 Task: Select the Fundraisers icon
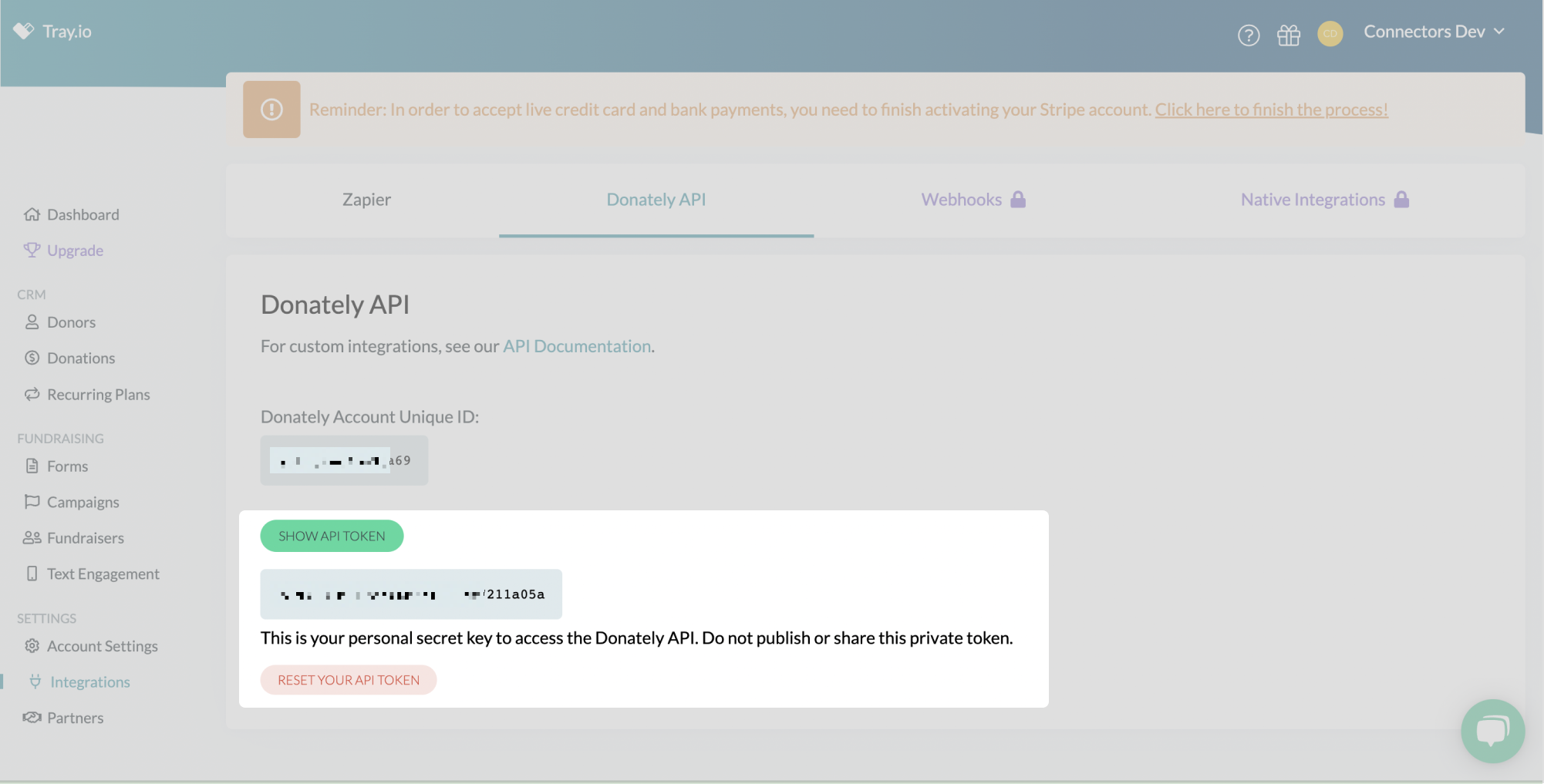point(32,537)
